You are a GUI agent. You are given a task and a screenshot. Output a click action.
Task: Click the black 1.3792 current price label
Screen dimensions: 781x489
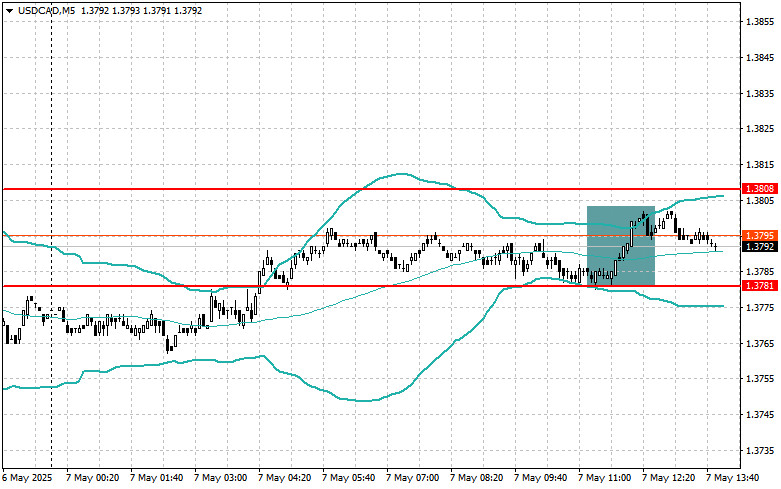pos(760,246)
